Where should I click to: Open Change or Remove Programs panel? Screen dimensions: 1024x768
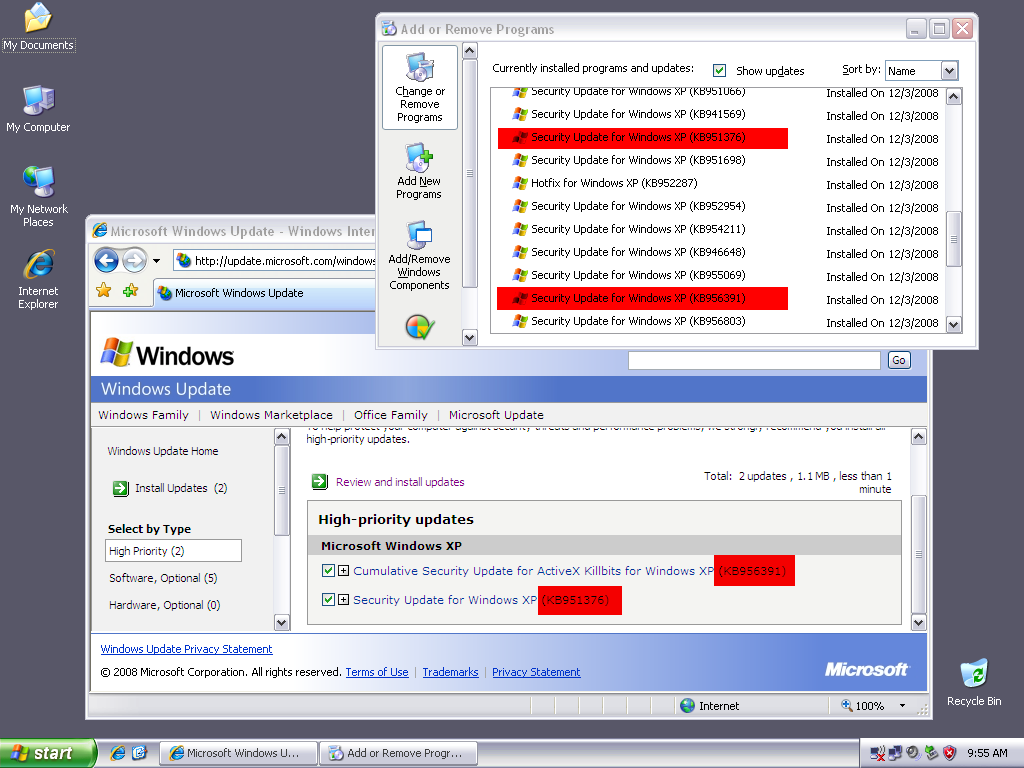pos(420,88)
